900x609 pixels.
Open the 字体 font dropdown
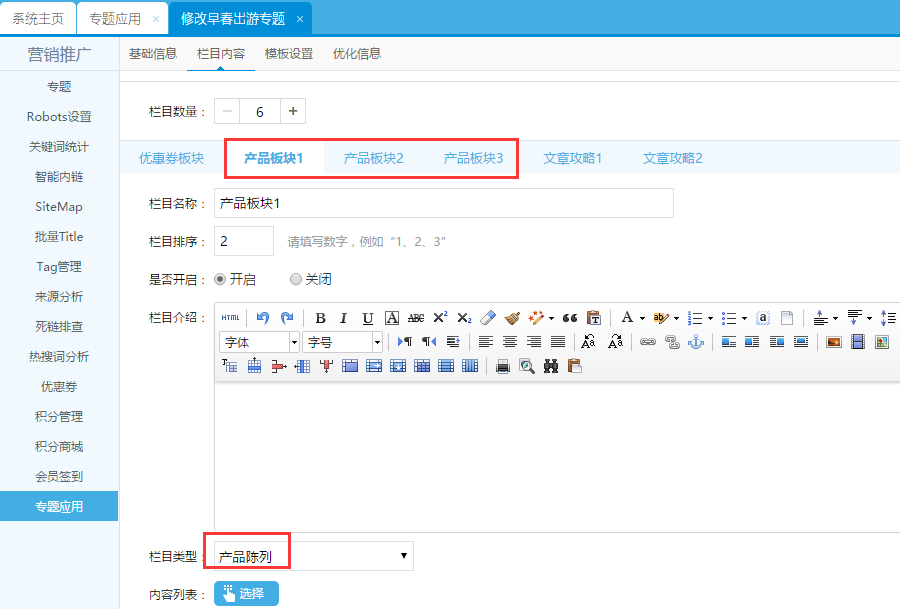[x=258, y=342]
